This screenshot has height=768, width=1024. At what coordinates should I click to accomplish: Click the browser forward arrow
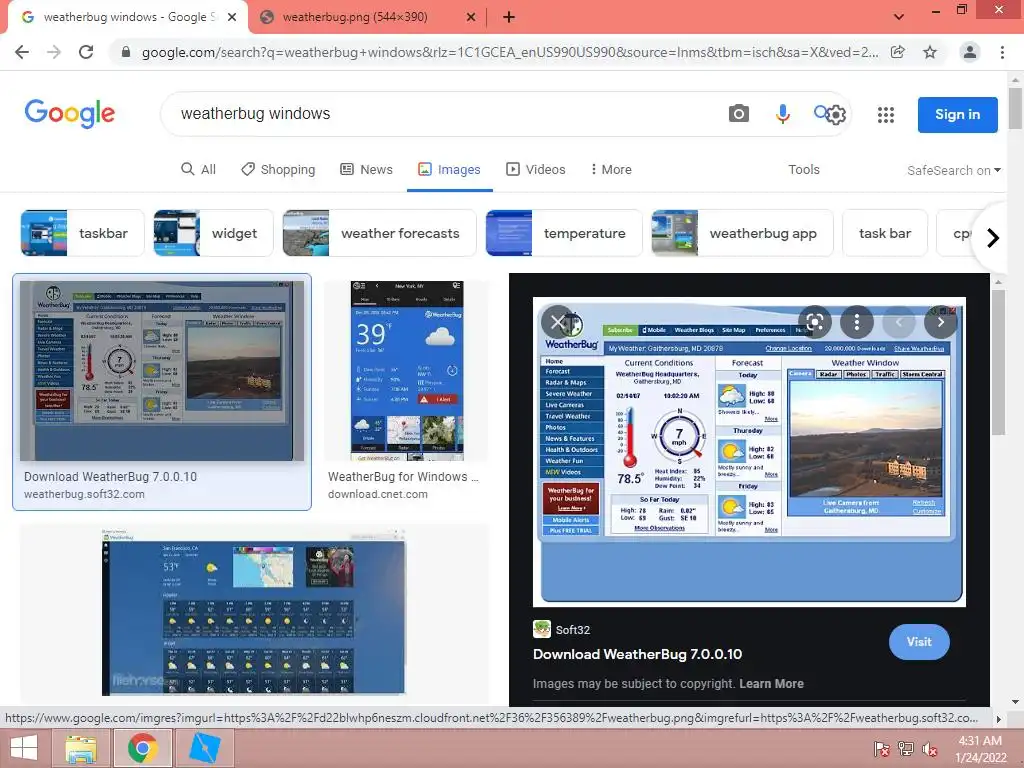[x=54, y=52]
